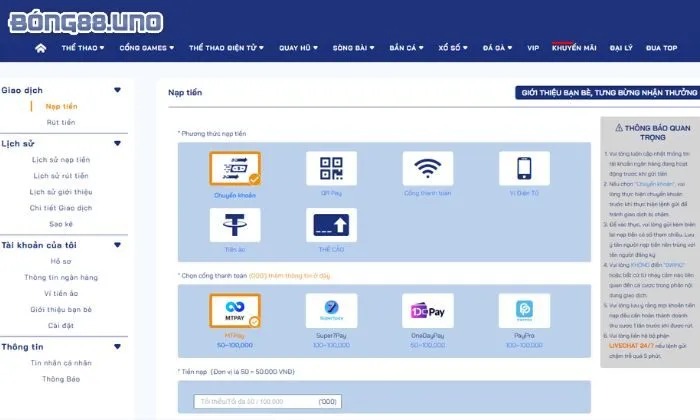700x420 pixels.
Task: Click the orange payment gateway info link
Action: 289,276
